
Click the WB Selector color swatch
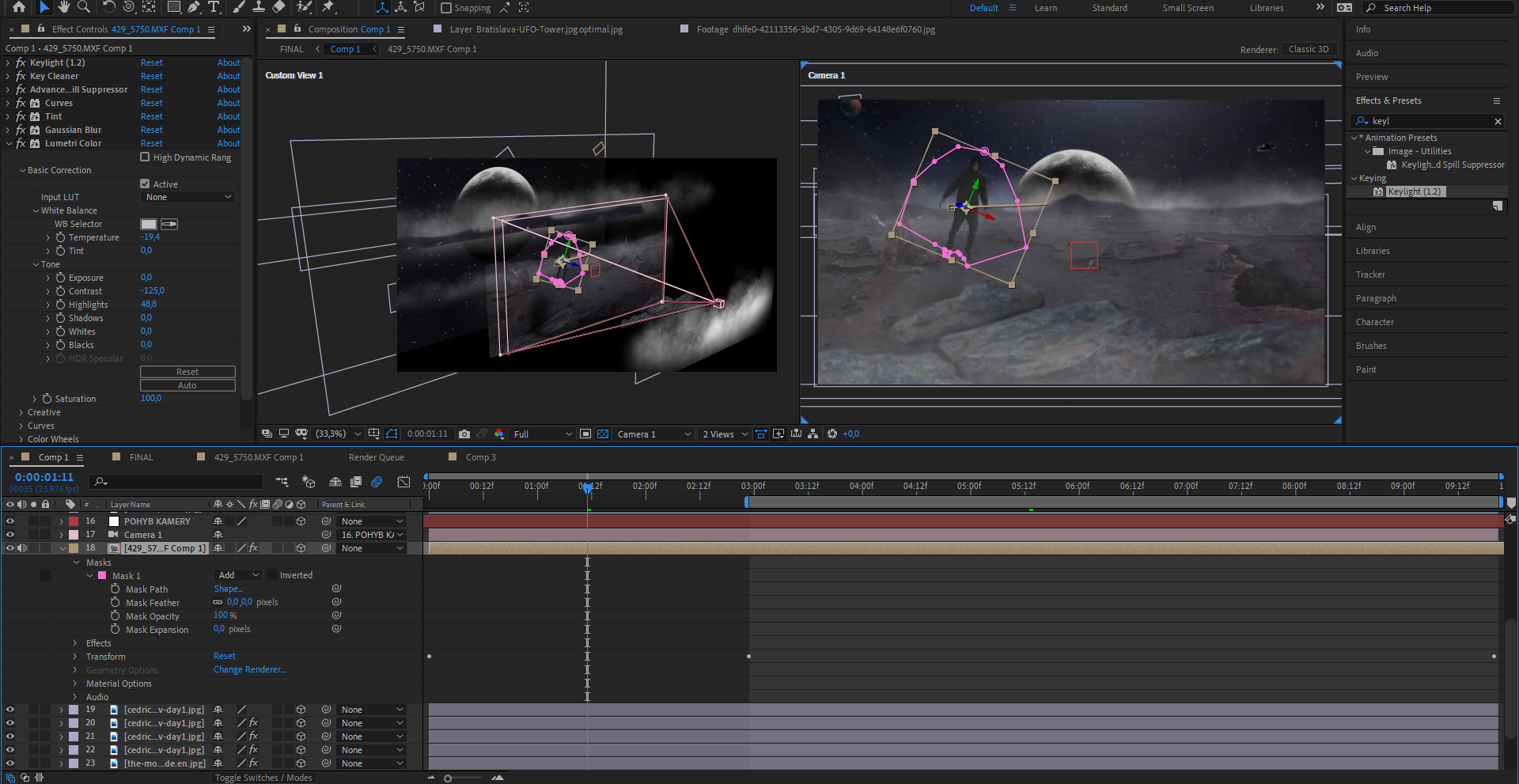click(x=149, y=225)
